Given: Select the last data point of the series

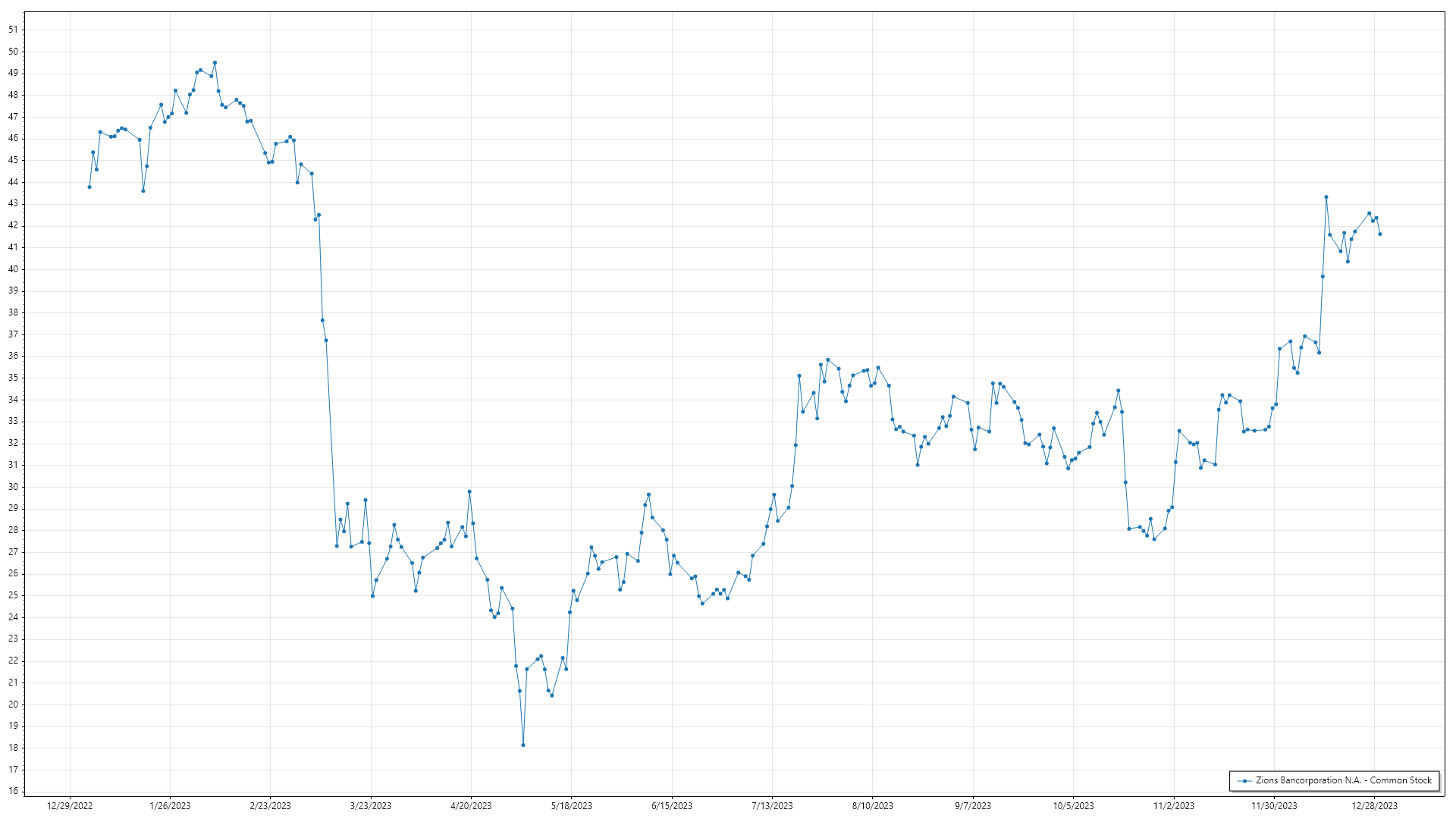Looking at the screenshot, I should pos(1379,234).
